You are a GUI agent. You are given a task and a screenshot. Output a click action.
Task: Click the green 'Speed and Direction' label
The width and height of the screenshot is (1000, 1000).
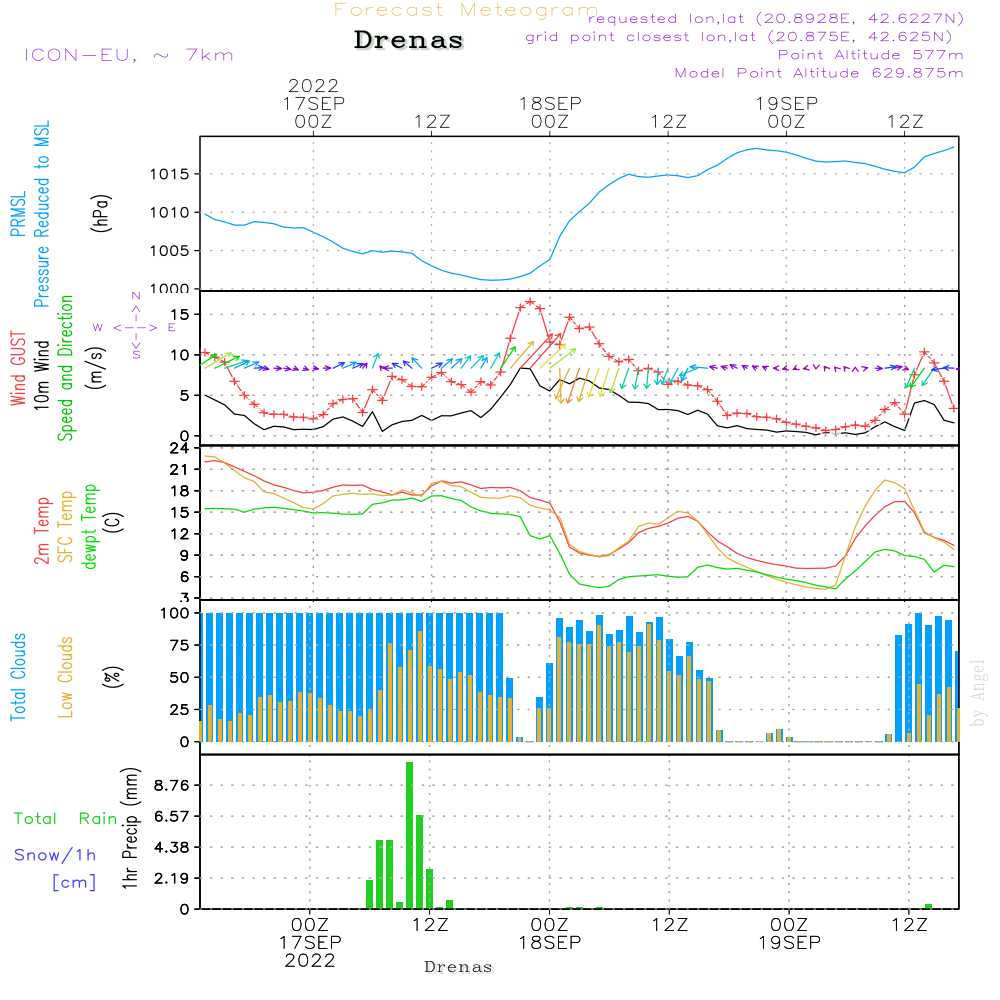[65, 368]
